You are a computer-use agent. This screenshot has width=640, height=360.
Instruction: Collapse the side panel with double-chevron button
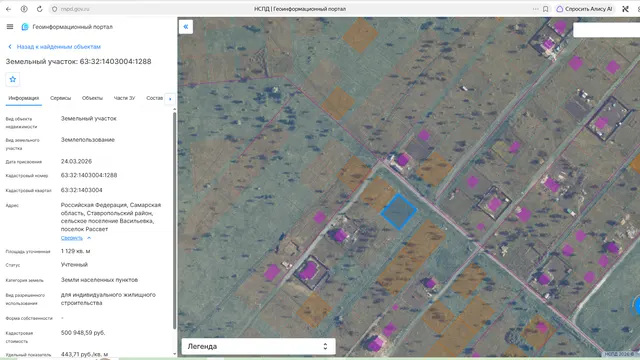186,27
